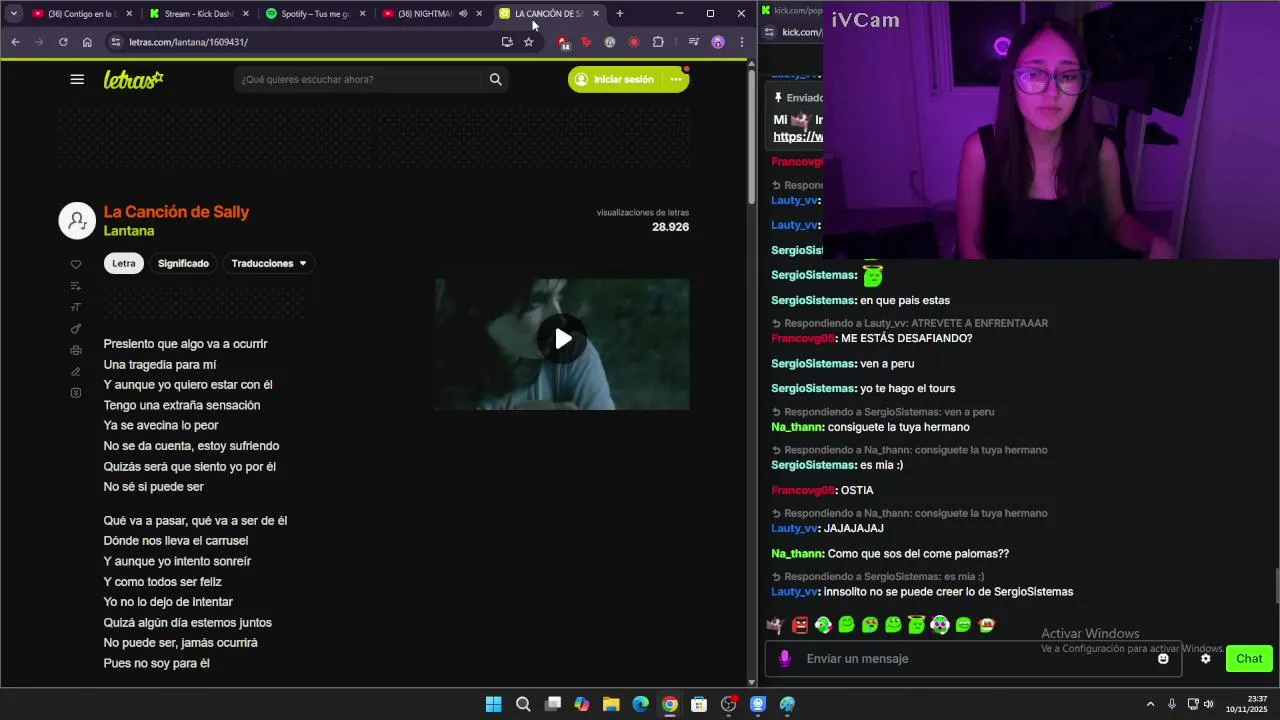Open the taskbar volume control
Image resolution: width=1280 pixels, height=720 pixels.
click(x=1208, y=704)
